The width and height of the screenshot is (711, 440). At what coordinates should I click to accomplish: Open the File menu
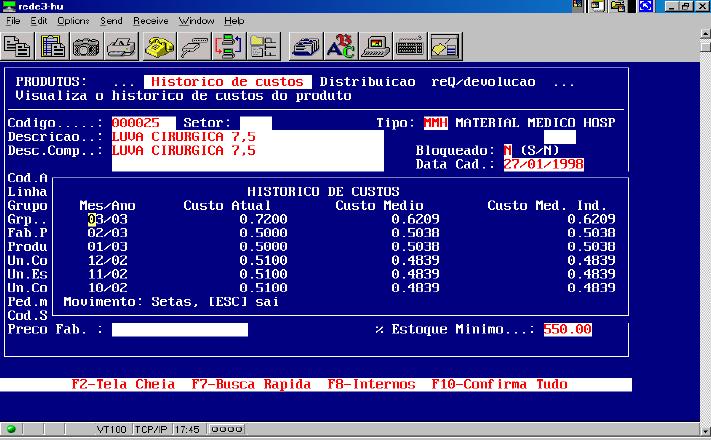[13, 21]
